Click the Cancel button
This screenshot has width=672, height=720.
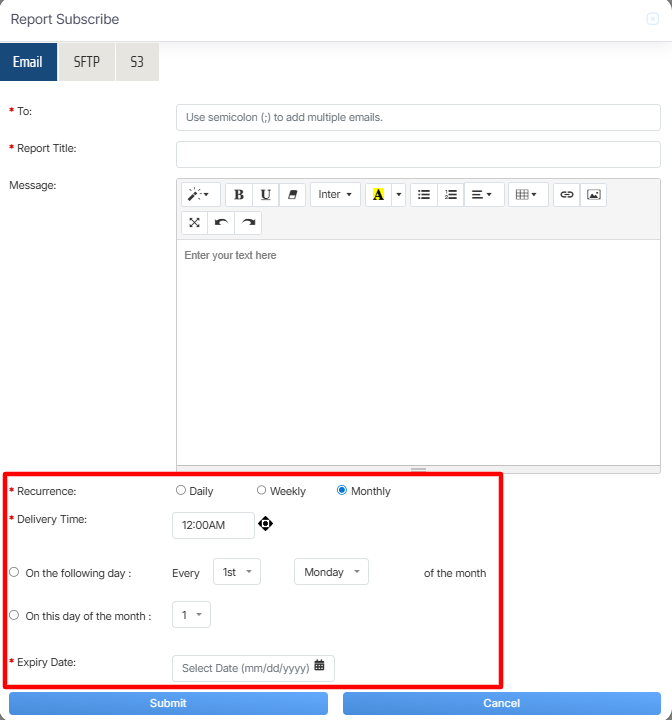[x=501, y=704]
